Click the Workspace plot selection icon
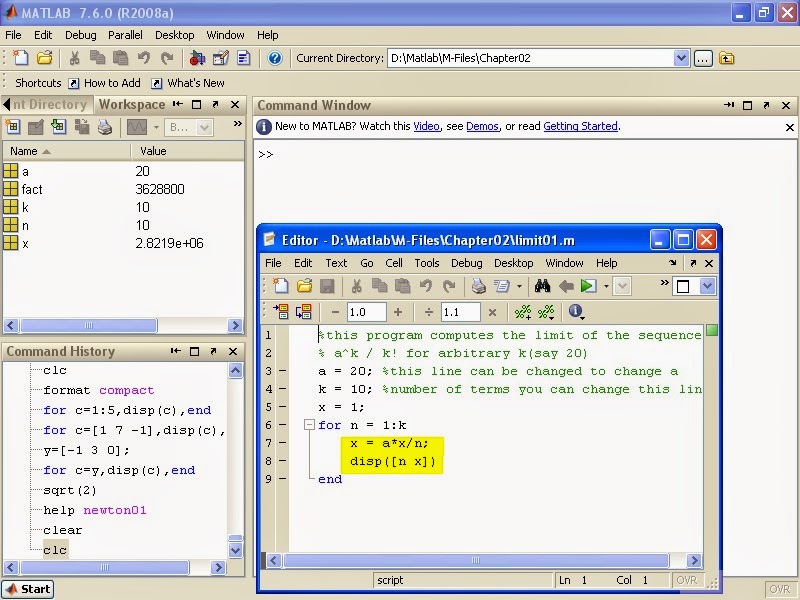Screen dimensions: 800x600 click(137, 127)
